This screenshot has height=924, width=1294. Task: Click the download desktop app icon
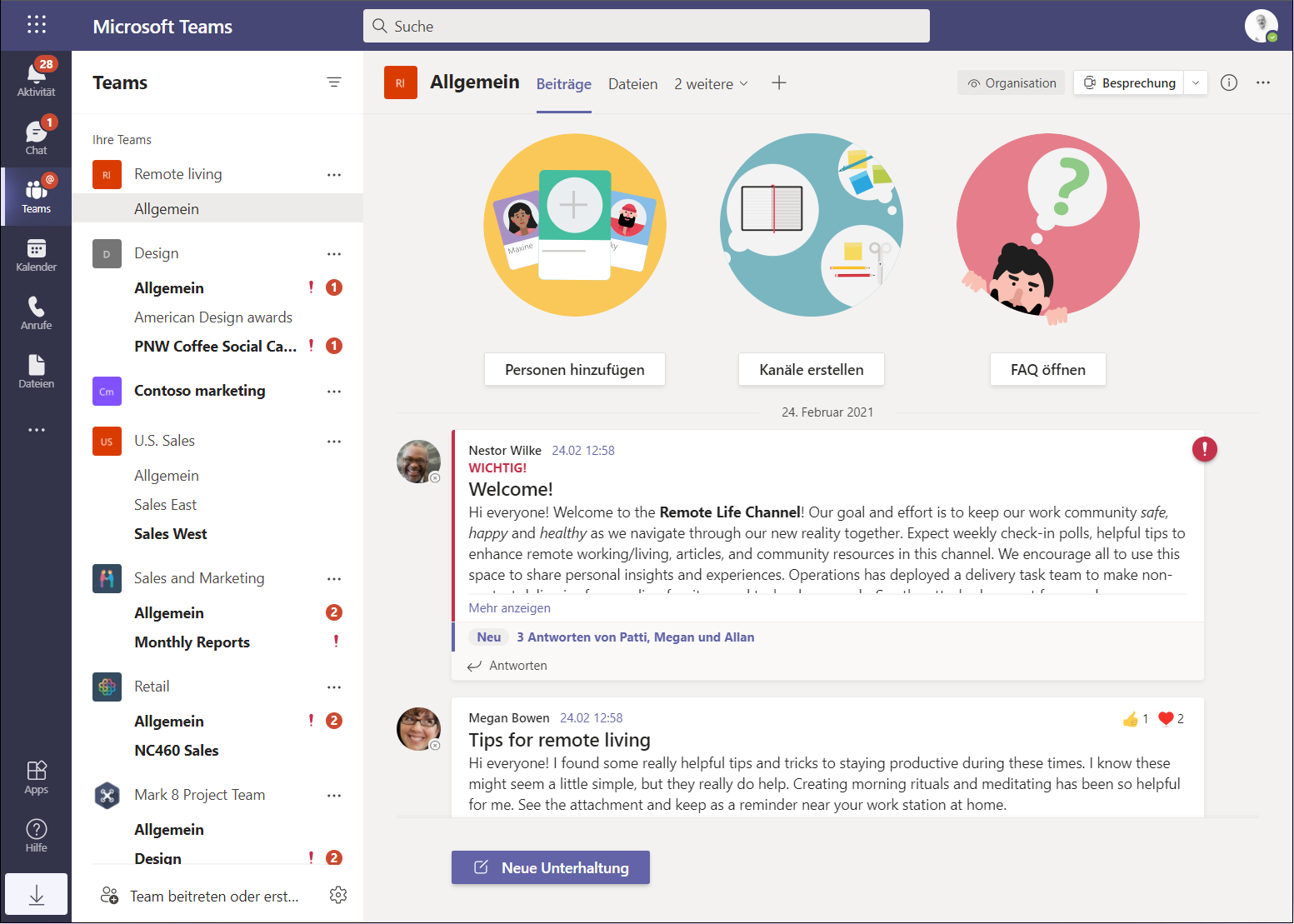click(36, 894)
